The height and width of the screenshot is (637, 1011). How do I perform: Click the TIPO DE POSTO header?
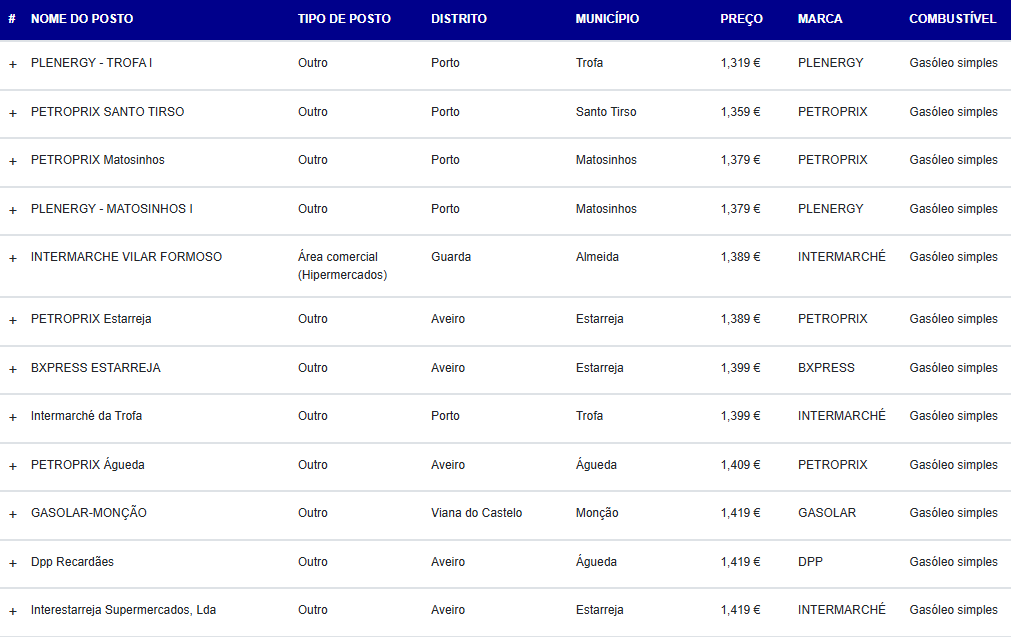coord(344,19)
